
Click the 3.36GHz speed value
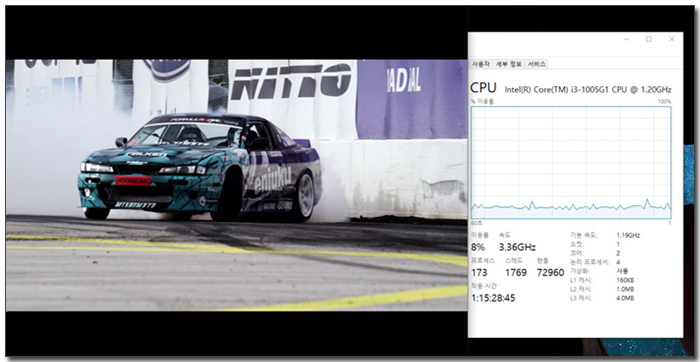[517, 247]
